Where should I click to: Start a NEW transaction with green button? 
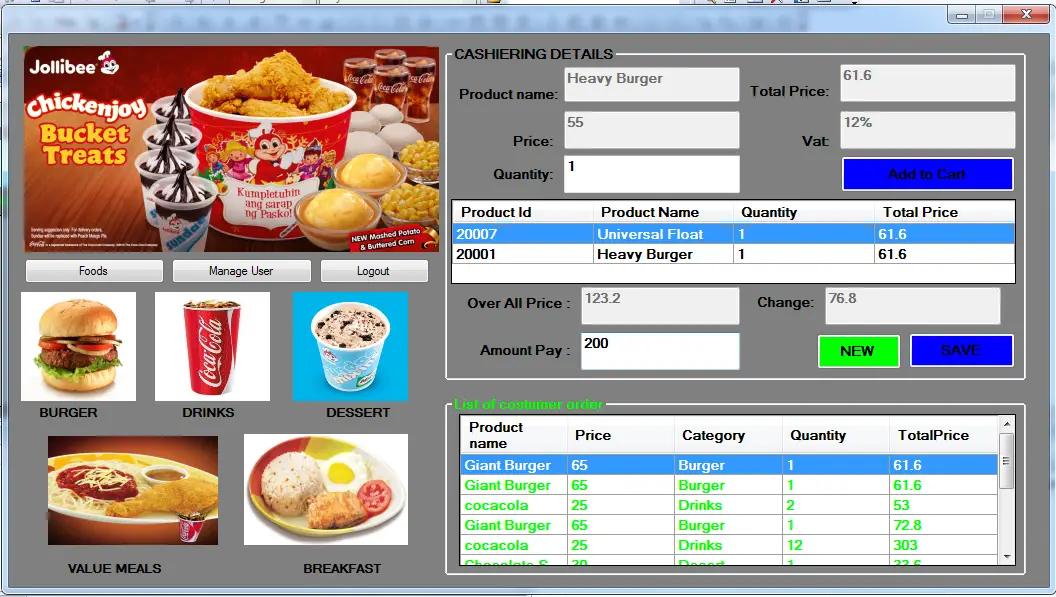point(859,351)
